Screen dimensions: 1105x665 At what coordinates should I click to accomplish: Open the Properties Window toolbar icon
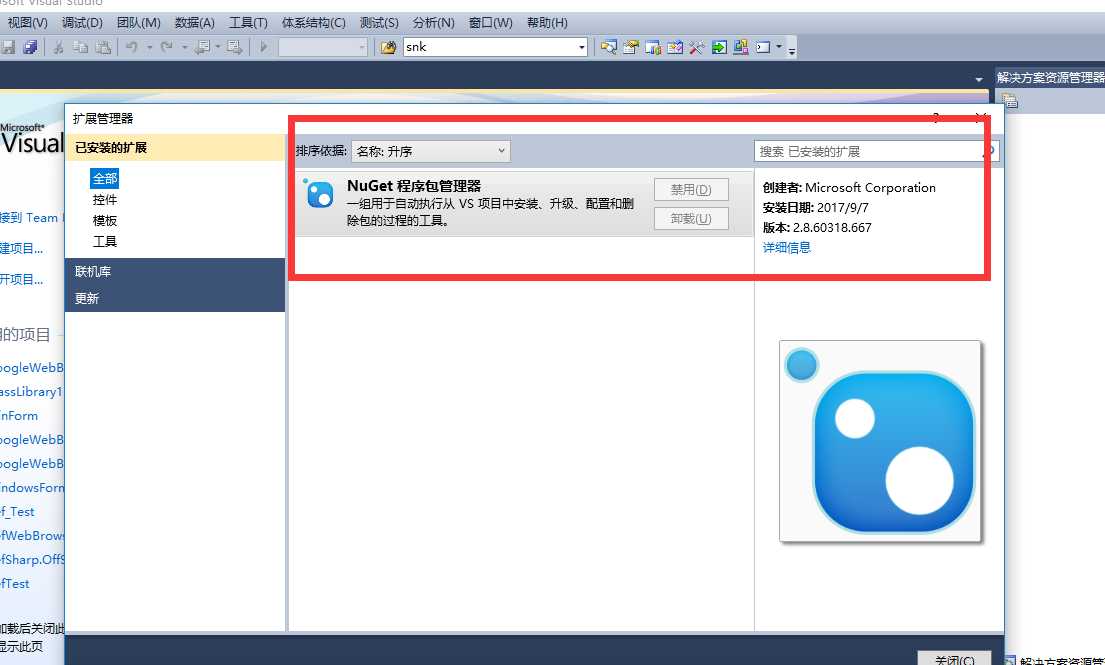631,47
